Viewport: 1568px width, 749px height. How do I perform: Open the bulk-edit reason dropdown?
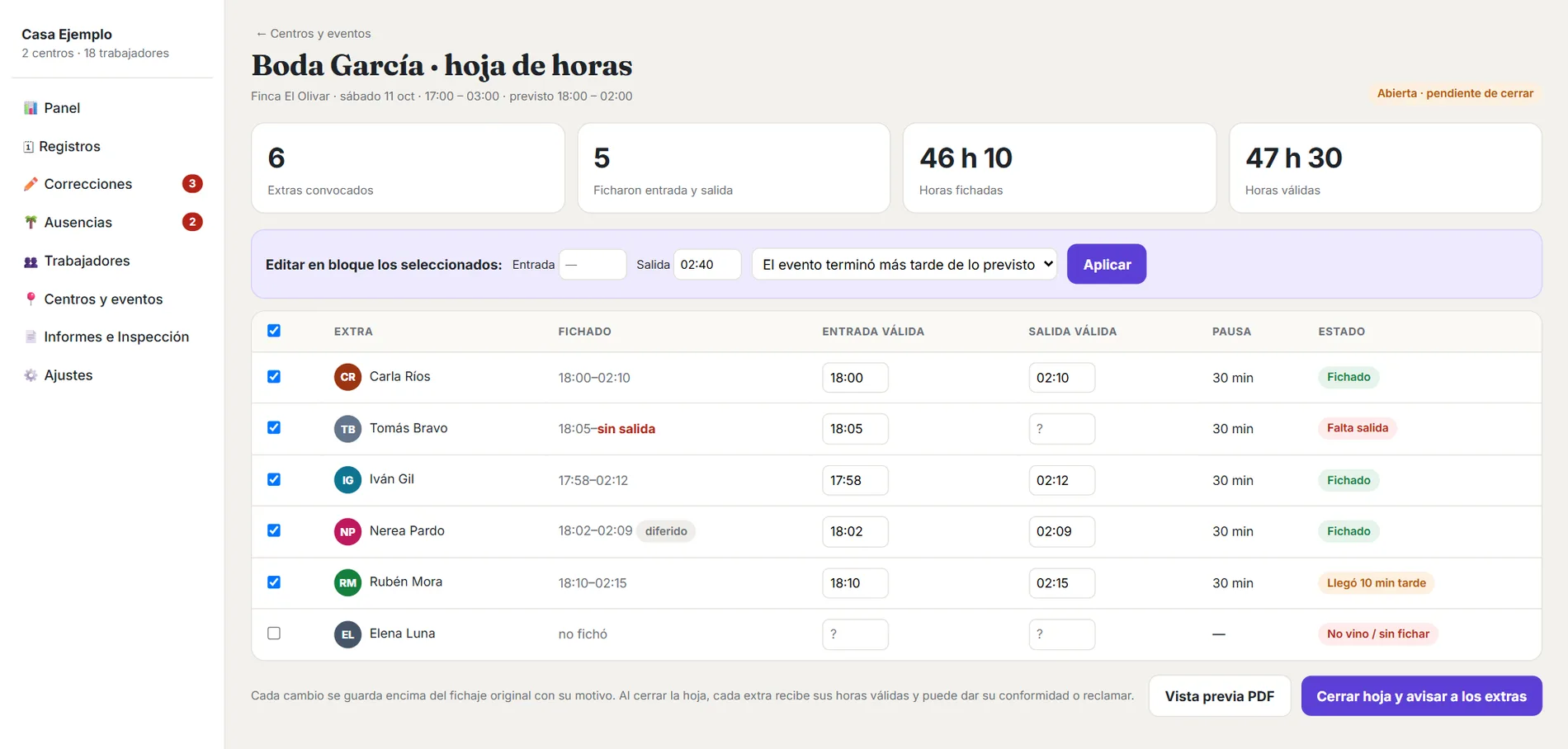[904, 265]
